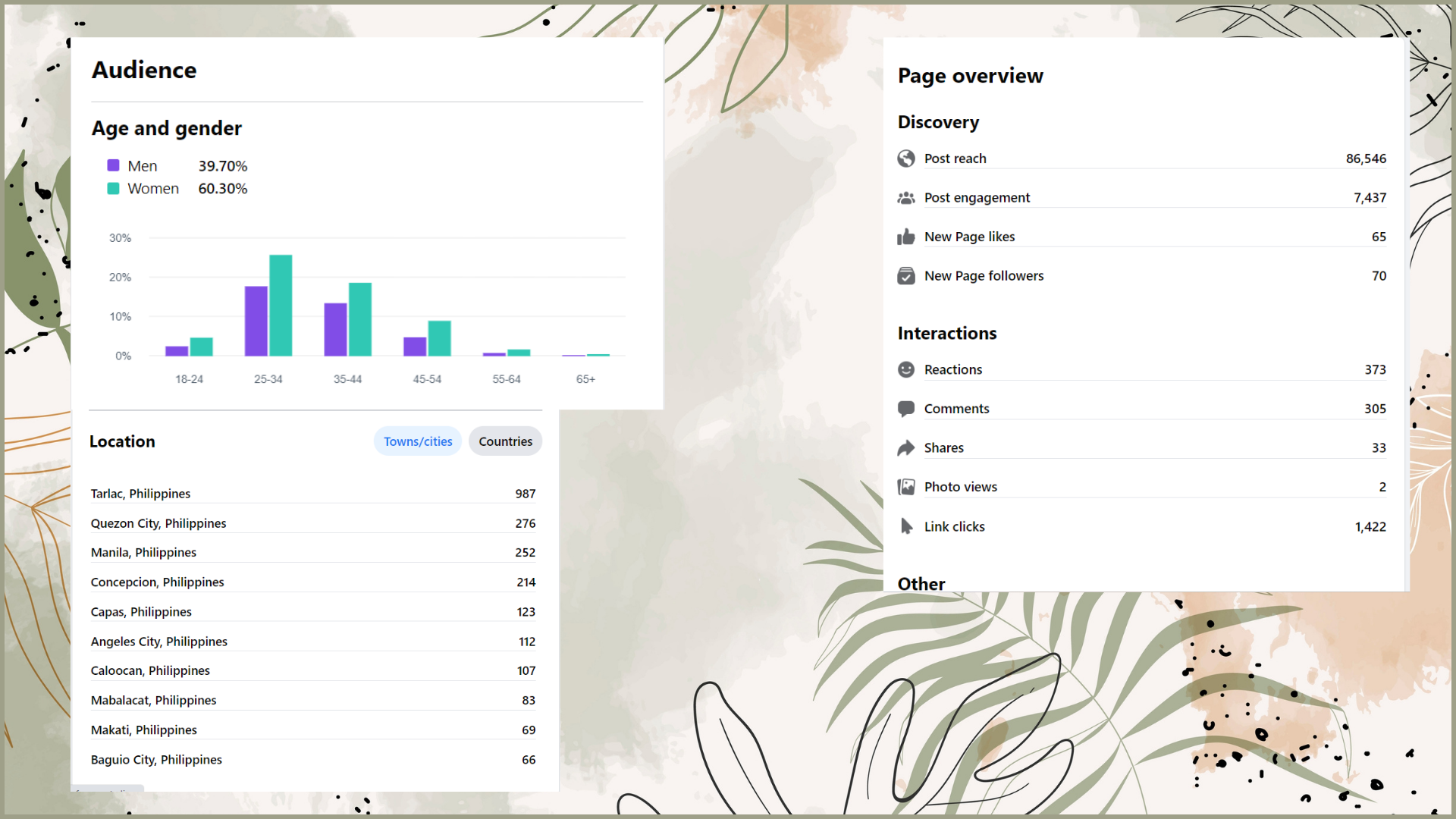The image size is (1456, 819).
Task: Select the Baguio City, Philippines row
Action: [312, 759]
